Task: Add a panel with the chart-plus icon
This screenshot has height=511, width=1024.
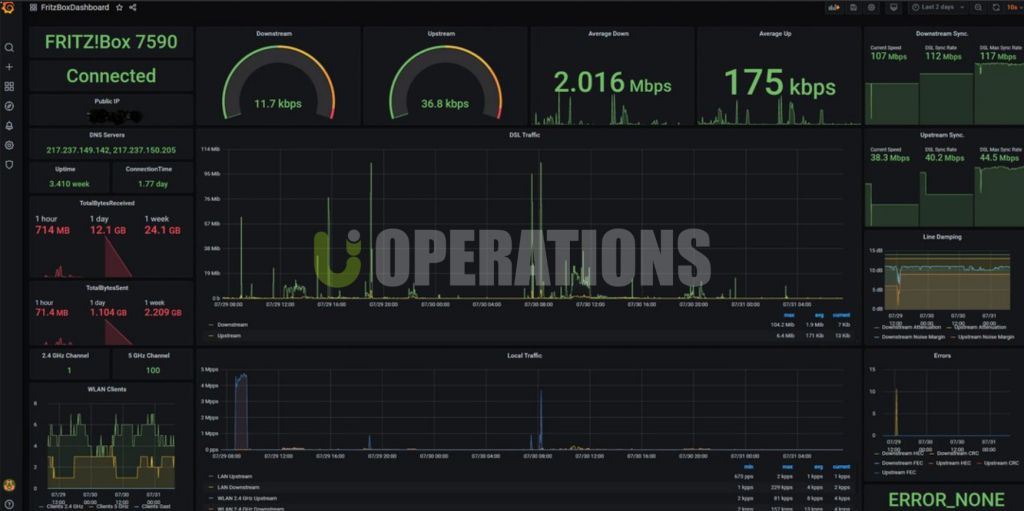Action: click(834, 8)
